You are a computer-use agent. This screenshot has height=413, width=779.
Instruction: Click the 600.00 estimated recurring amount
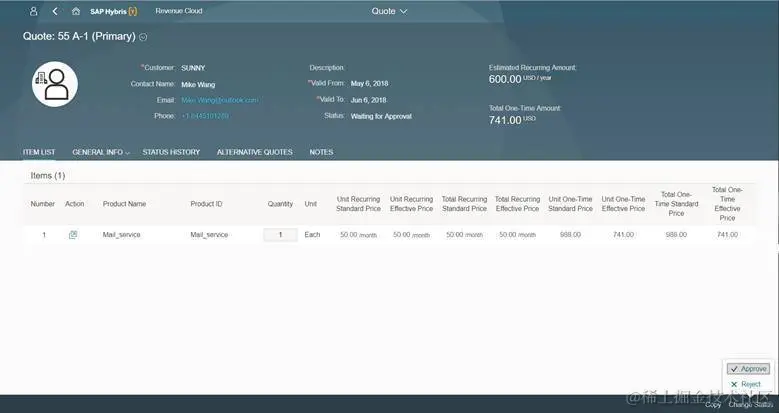(505, 79)
